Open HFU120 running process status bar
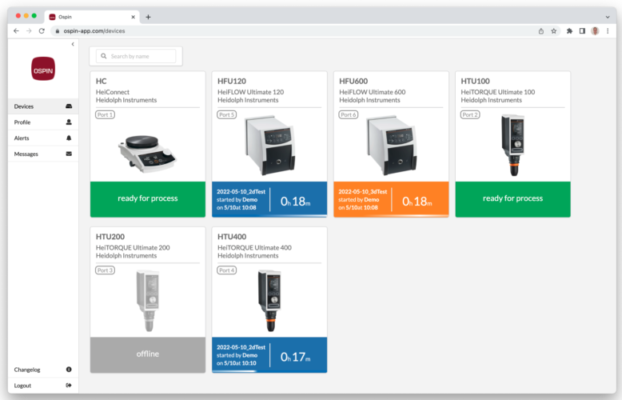The width and height of the screenshot is (622, 400). (x=269, y=199)
